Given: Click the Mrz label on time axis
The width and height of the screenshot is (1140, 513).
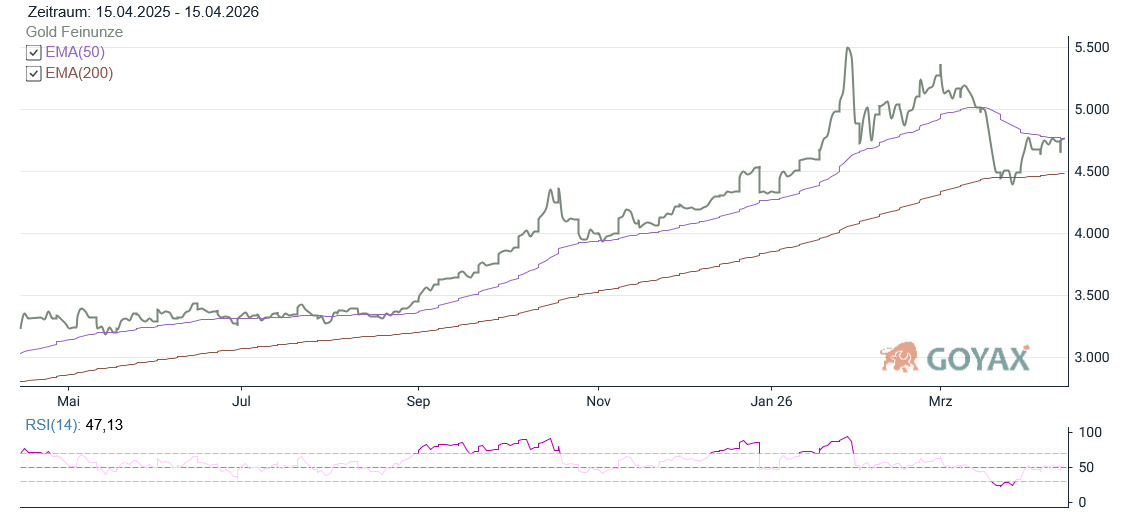Looking at the screenshot, I should 941,401.
